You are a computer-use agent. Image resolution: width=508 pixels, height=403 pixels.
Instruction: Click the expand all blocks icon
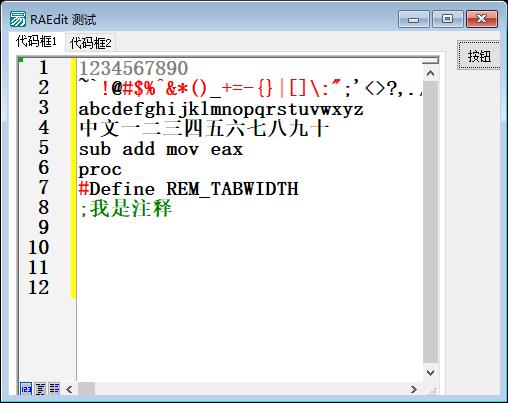coord(54,389)
